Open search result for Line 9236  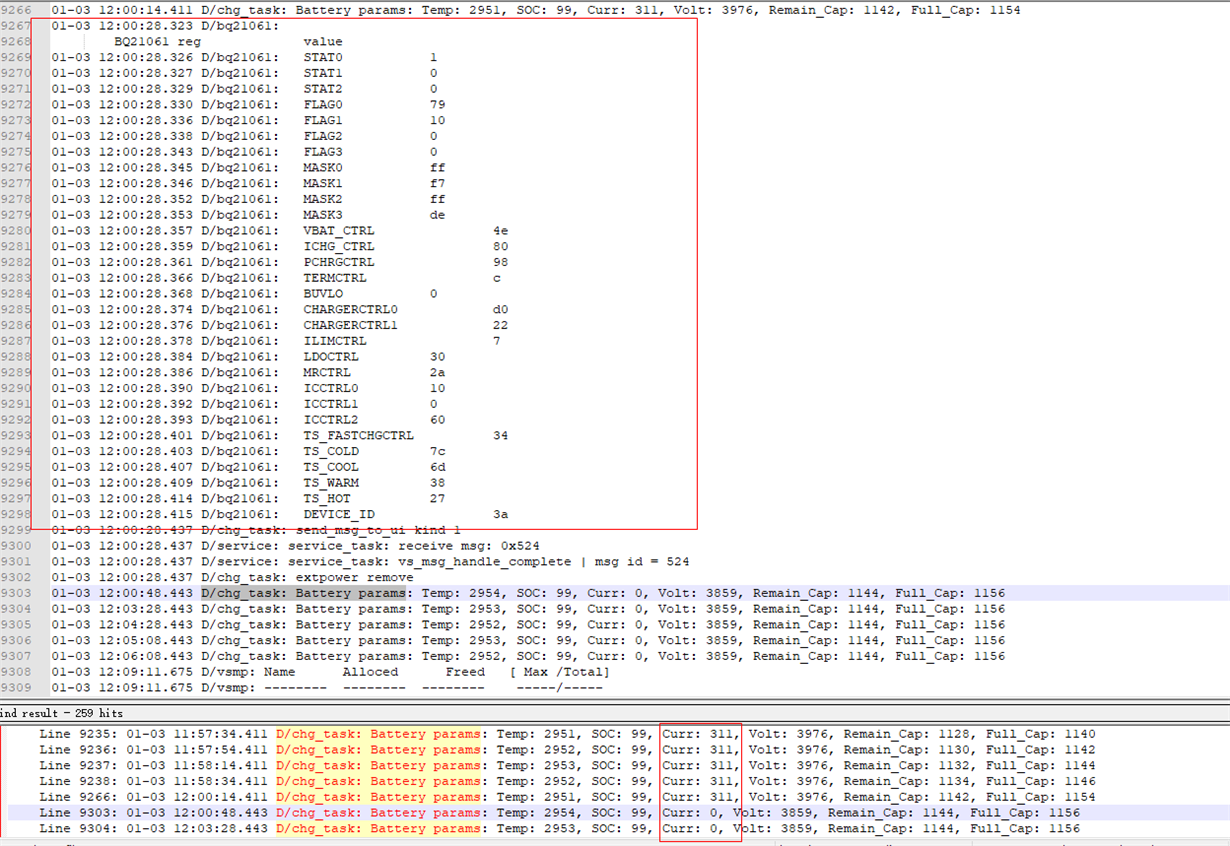pyautogui.click(x=567, y=749)
